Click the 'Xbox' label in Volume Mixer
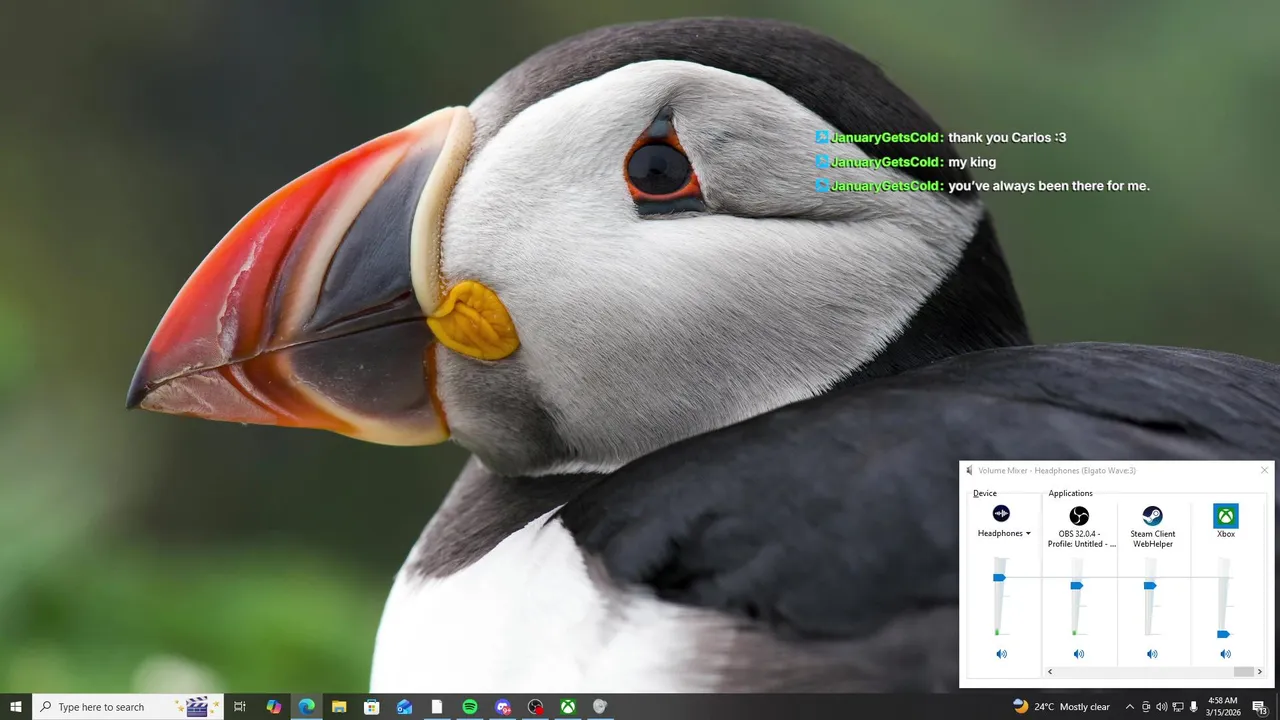This screenshot has width=1280, height=720. click(1226, 534)
